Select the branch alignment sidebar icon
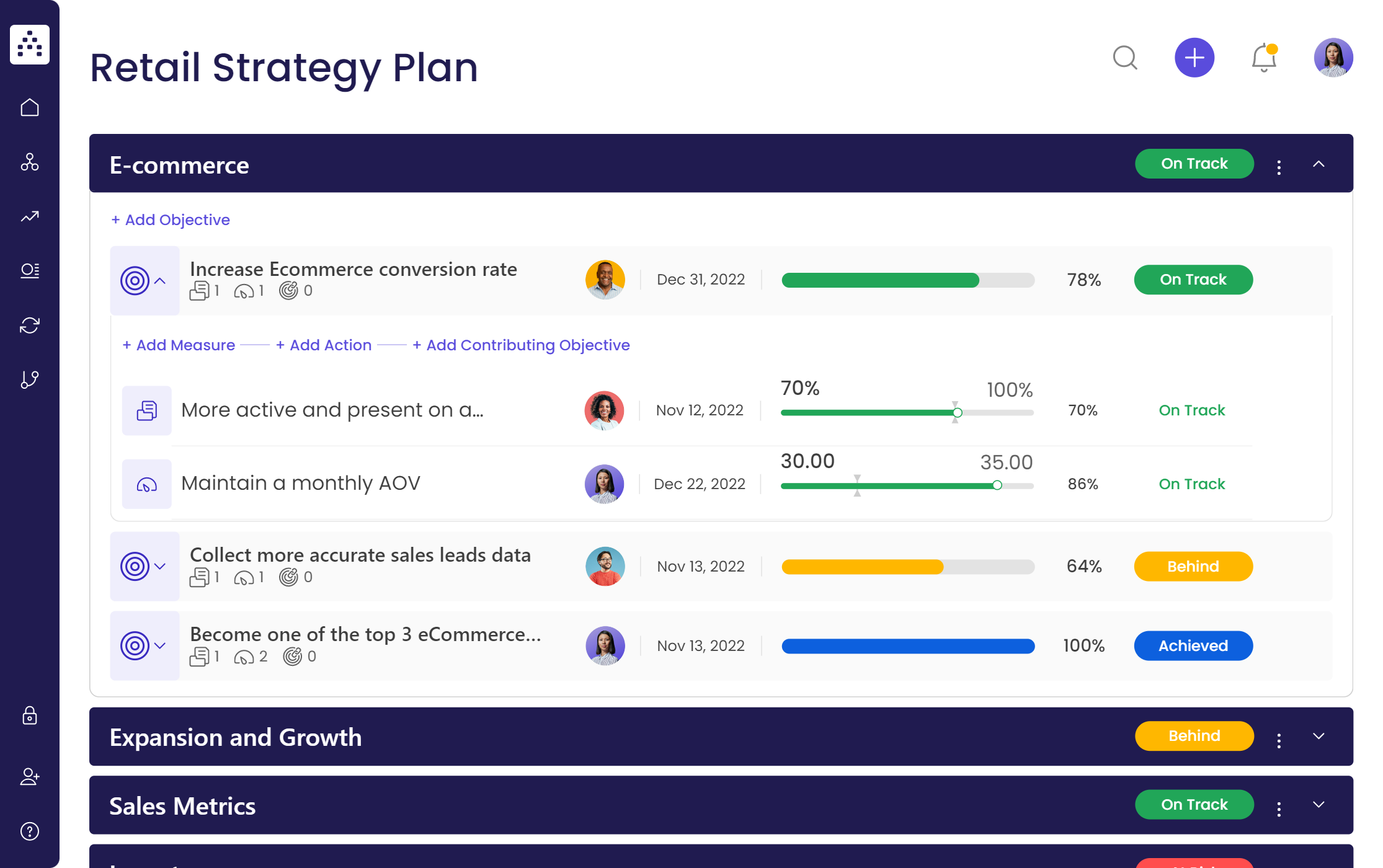Image resolution: width=1383 pixels, height=868 pixels. pyautogui.click(x=30, y=379)
